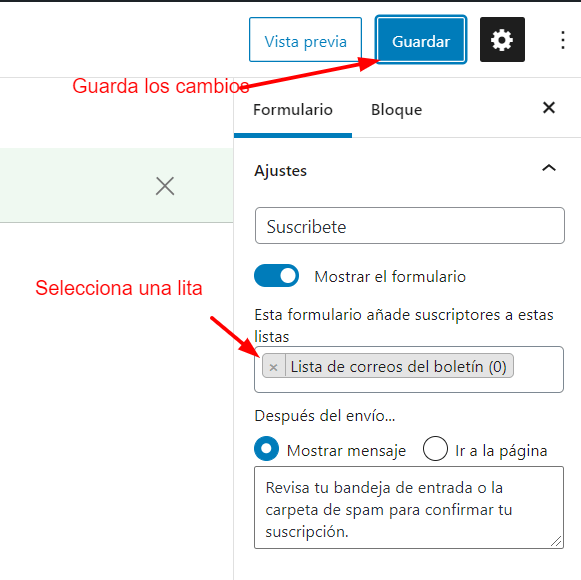Collapse the Ajustes section chevron
This screenshot has width=581, height=580.
point(549,168)
